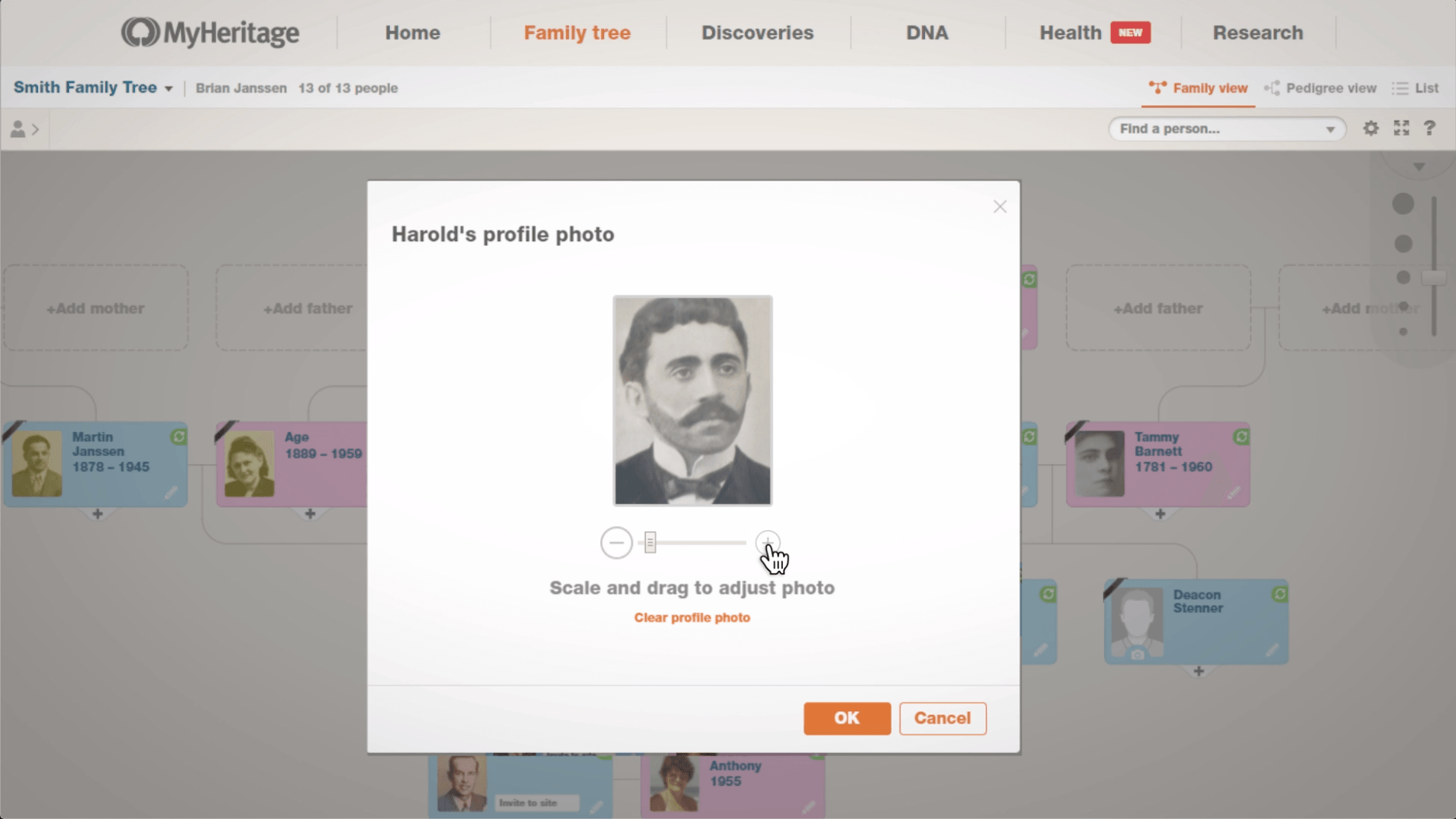Switch to Pedigree view
Screen dimensions: 1456x819
coord(1320,88)
